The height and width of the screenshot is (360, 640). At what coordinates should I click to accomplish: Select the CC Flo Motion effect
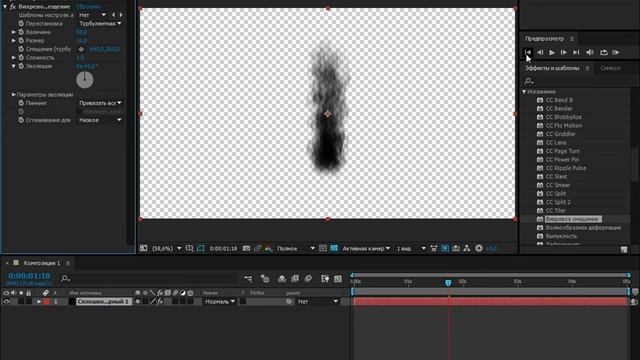[x=564, y=126]
